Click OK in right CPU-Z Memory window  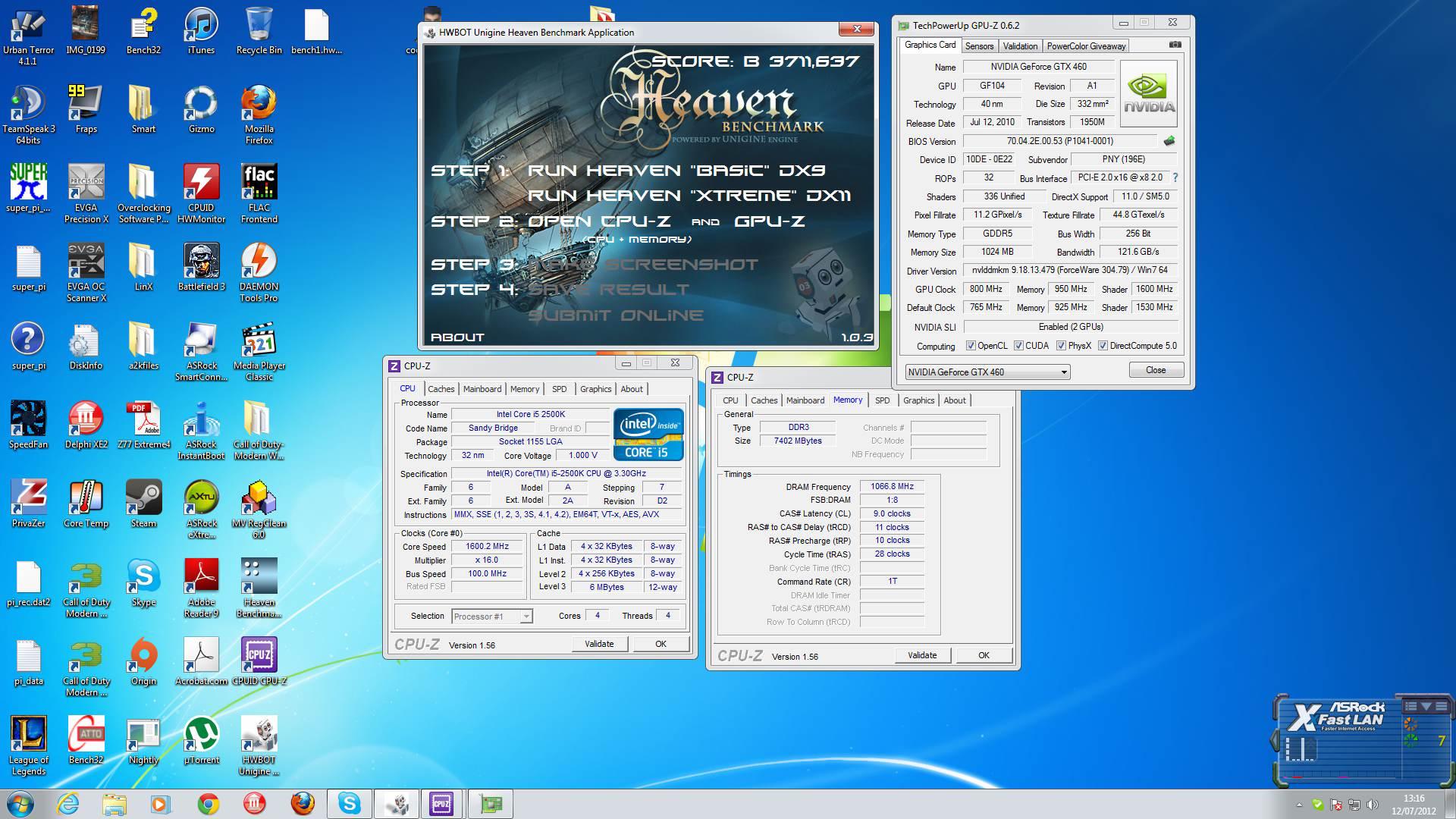coord(984,655)
